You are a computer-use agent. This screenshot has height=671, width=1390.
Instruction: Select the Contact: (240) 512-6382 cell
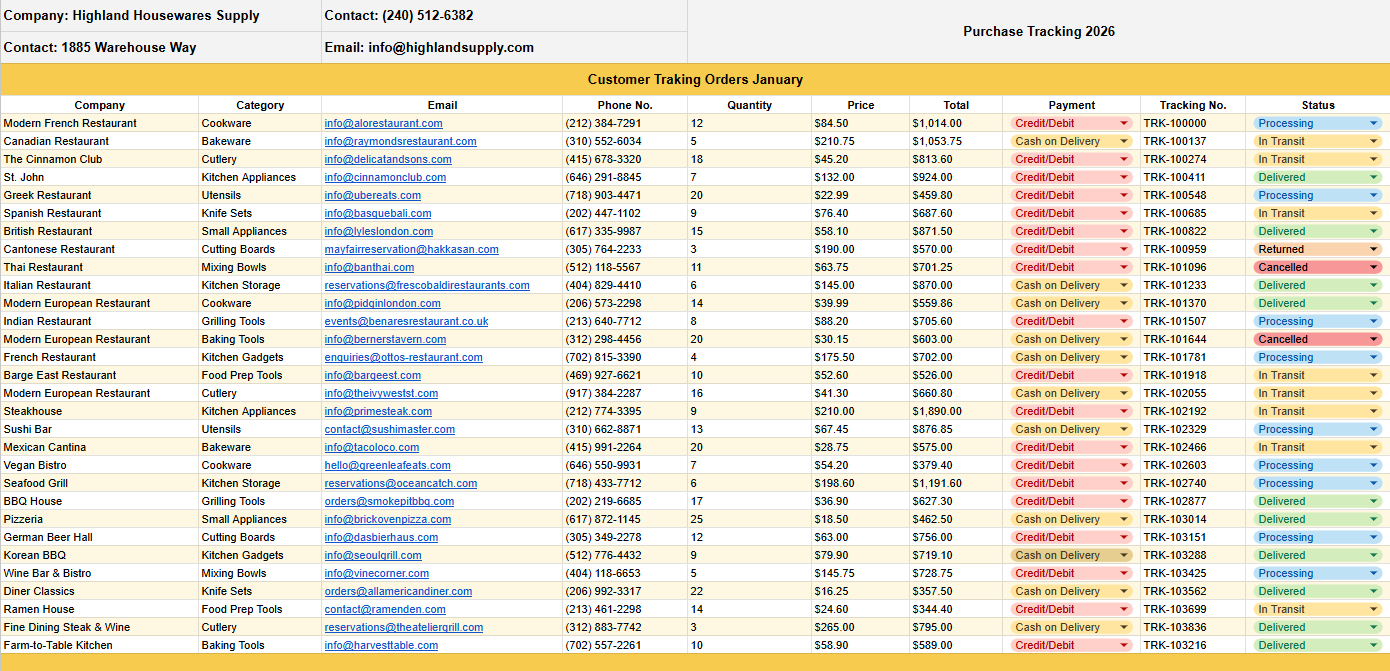[505, 15]
